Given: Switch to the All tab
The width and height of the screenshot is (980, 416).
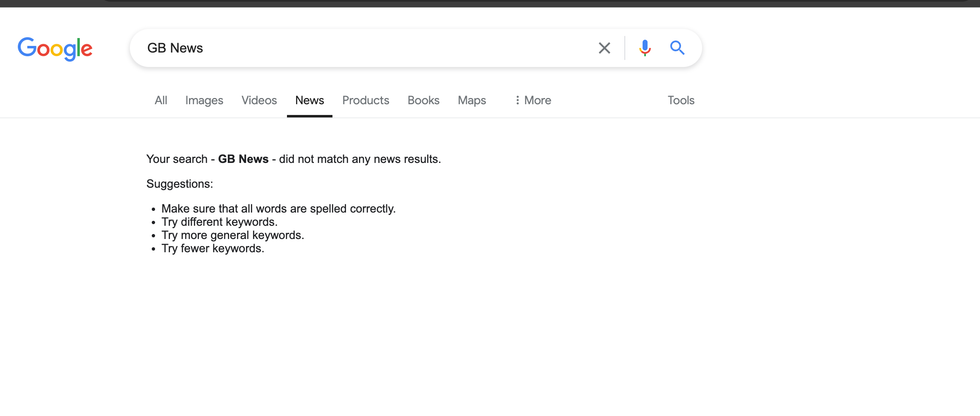Looking at the screenshot, I should click(161, 101).
